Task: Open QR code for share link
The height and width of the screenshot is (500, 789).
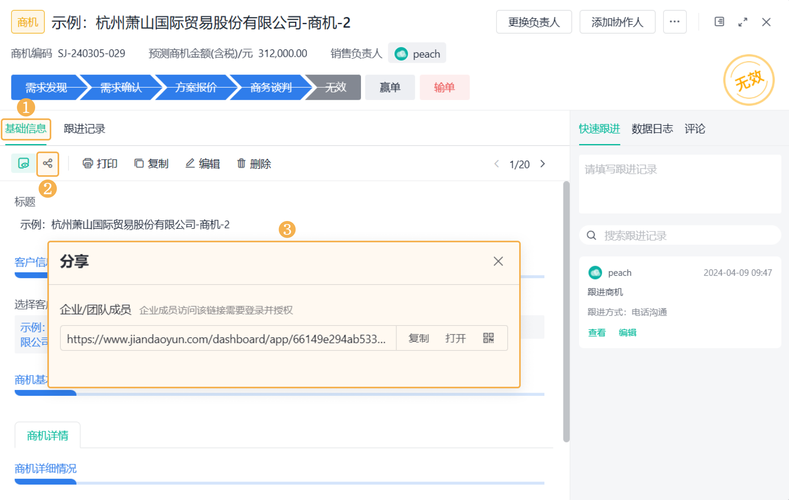Action: coord(488,338)
